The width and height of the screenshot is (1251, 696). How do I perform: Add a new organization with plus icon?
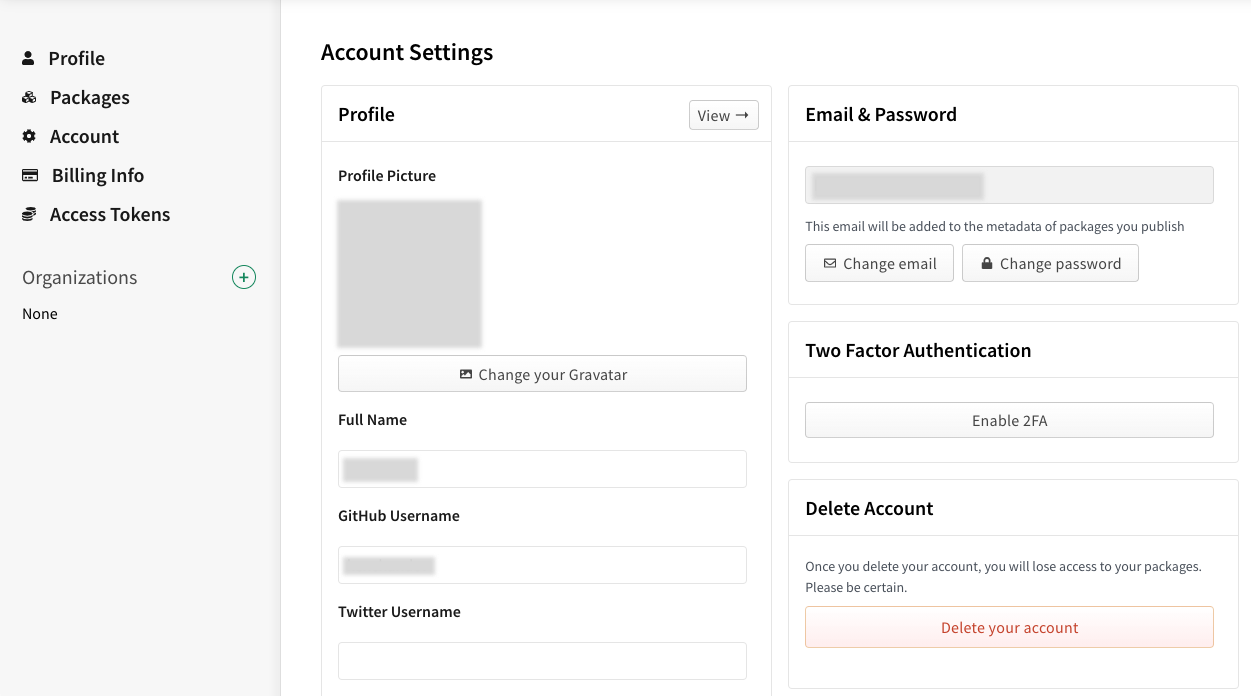(x=244, y=277)
